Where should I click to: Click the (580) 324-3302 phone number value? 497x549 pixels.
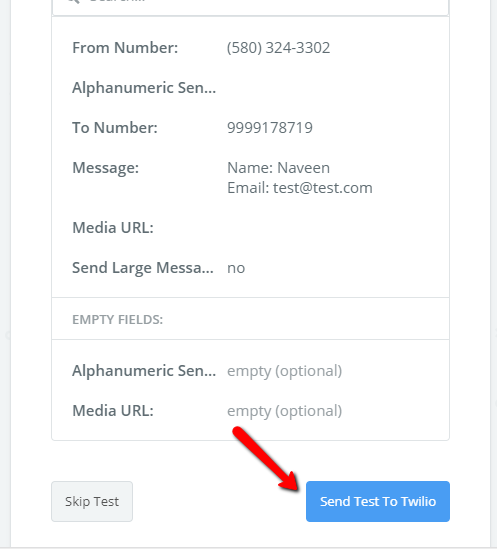[278, 48]
